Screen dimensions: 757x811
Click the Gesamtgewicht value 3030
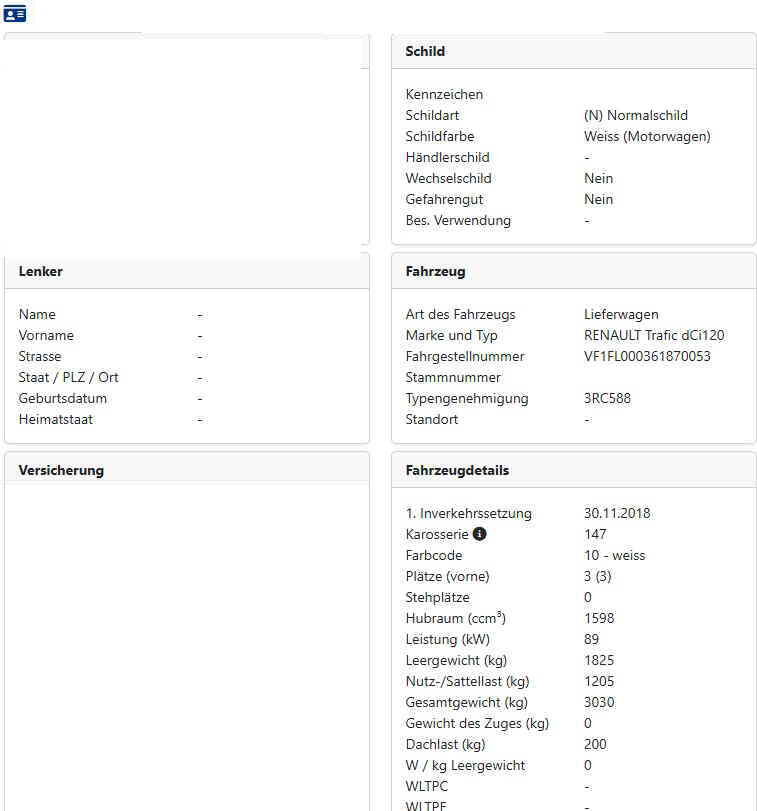(x=599, y=702)
